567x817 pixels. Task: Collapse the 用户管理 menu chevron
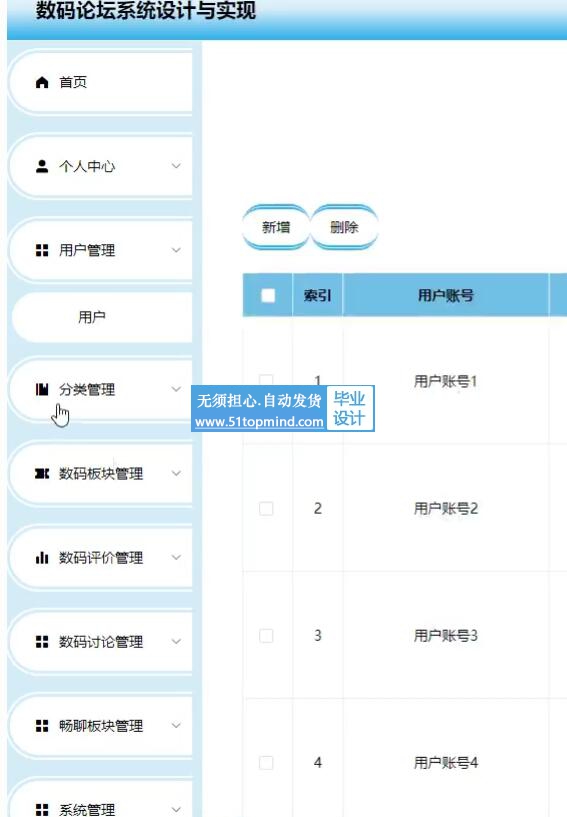pos(176,250)
